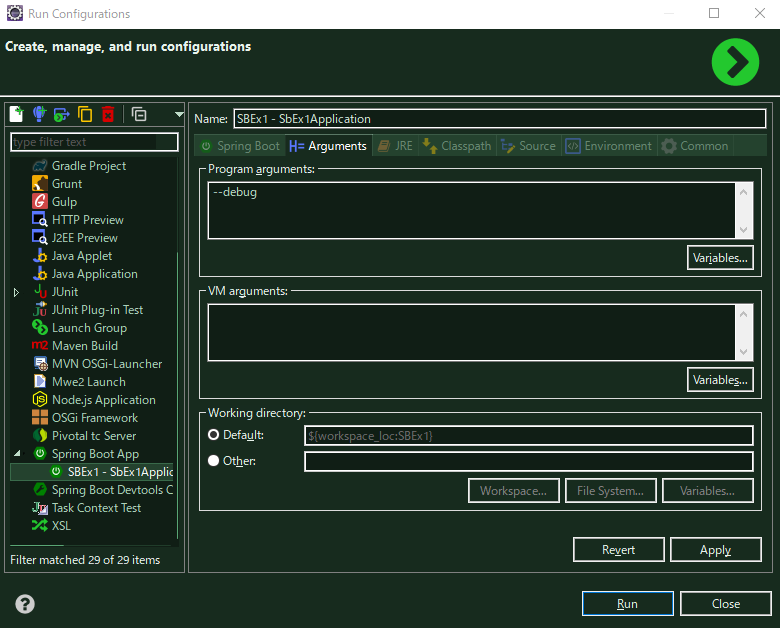Screen dimensions: 780x628
Task: Collapse all tree items via toolbar icon
Action: tap(139, 114)
